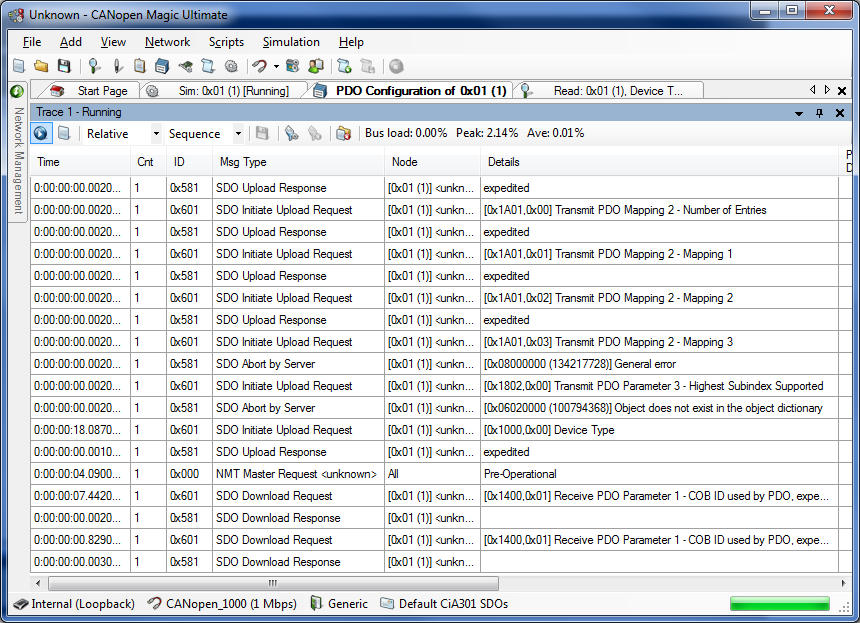Click CANopen_1000 (1 Mbps) in status bar
Viewport: 860px width, 623px height.
[x=221, y=604]
